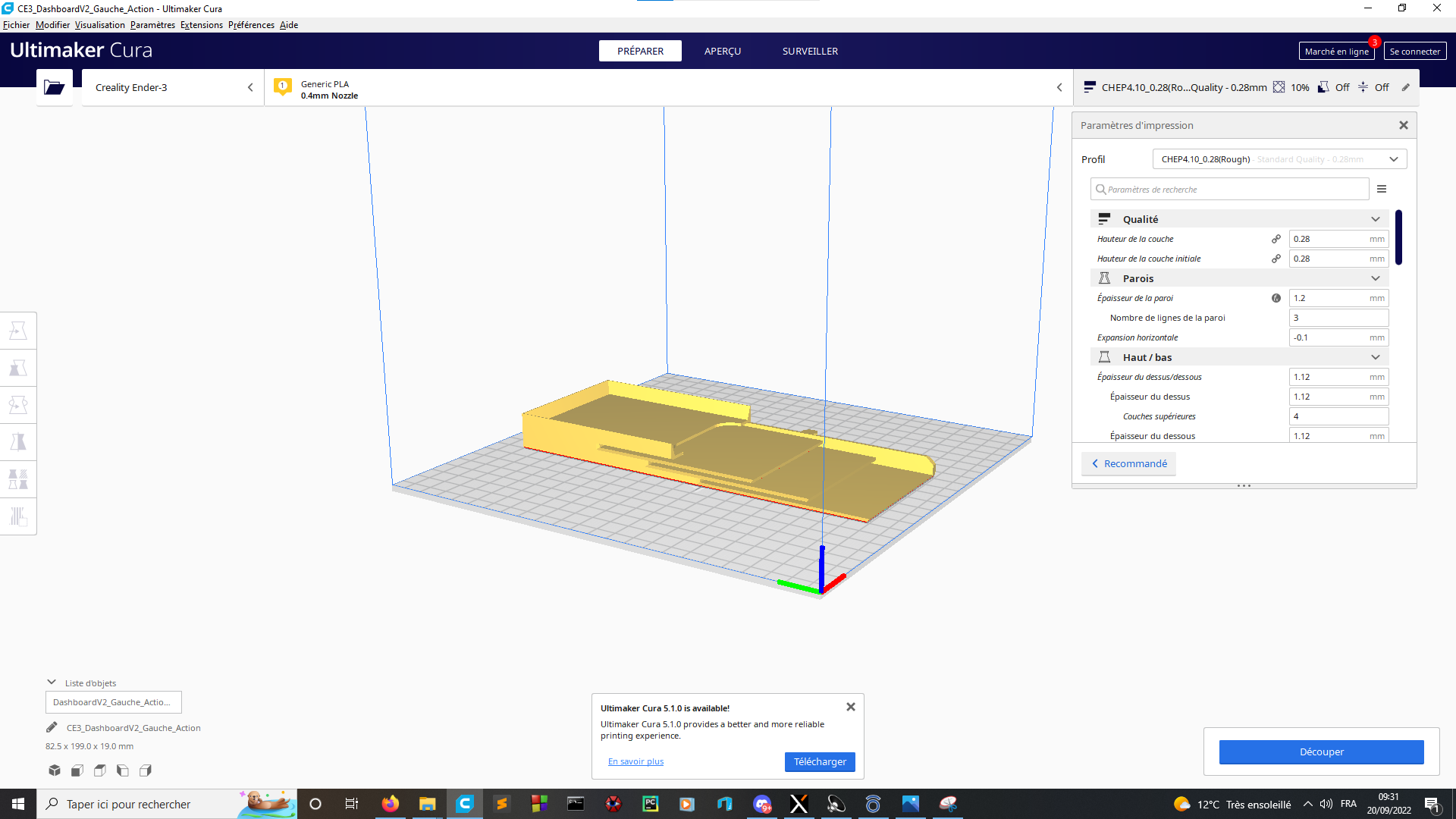The image size is (1456, 819).
Task: Collapse the Liste d'objets chevron
Action: (x=52, y=682)
